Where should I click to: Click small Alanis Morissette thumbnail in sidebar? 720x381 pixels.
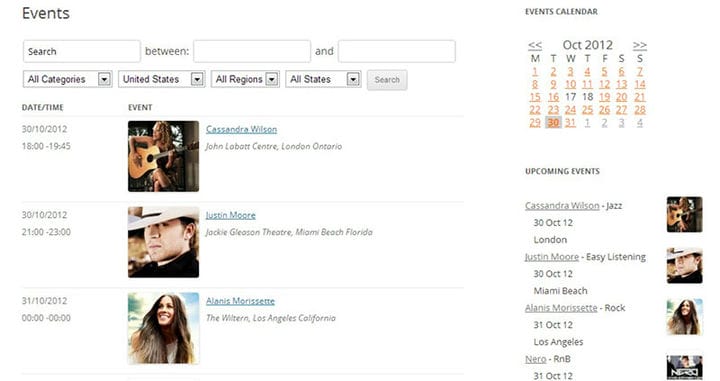(684, 317)
